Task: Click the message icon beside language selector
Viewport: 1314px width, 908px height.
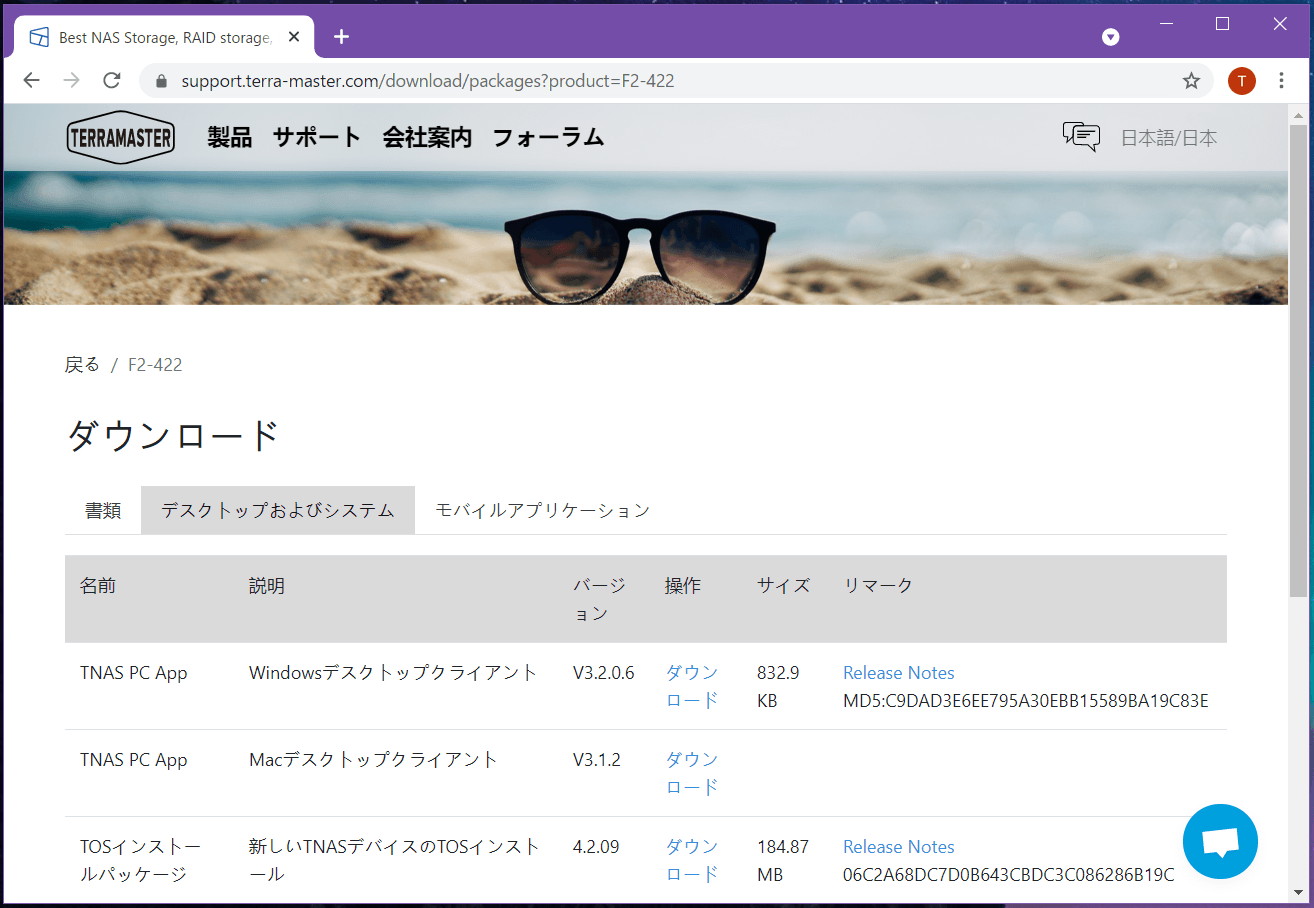Action: click(x=1081, y=137)
